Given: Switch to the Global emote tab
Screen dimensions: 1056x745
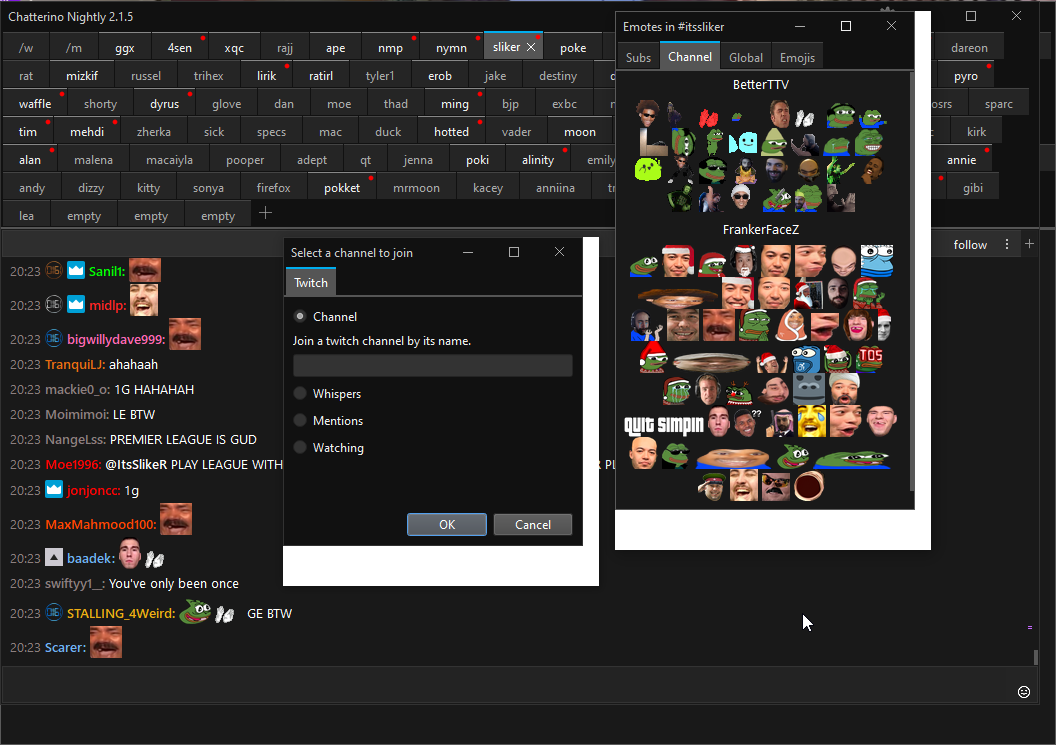Looking at the screenshot, I should [x=746, y=57].
